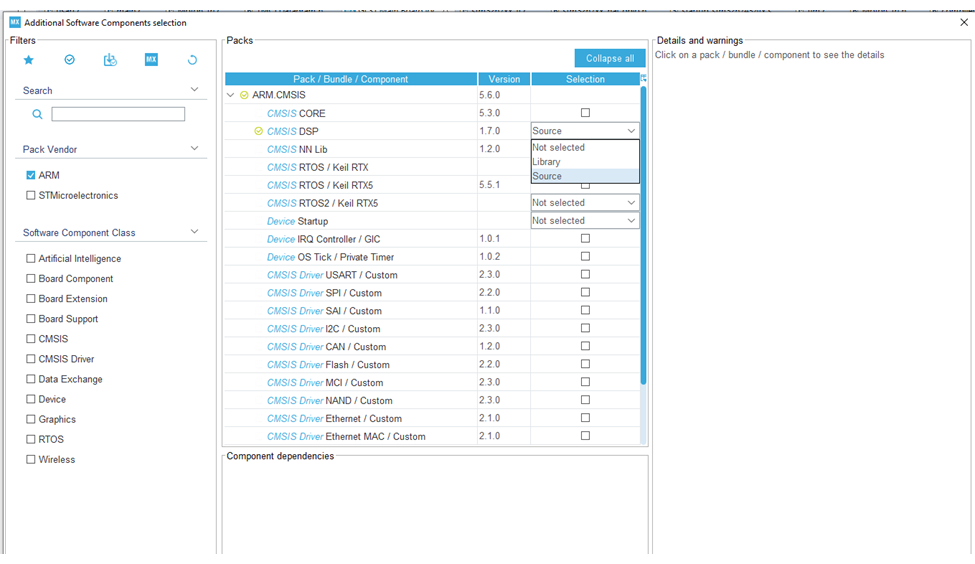975x564 pixels.
Task: Collapse the Search filter section
Action: (195, 90)
